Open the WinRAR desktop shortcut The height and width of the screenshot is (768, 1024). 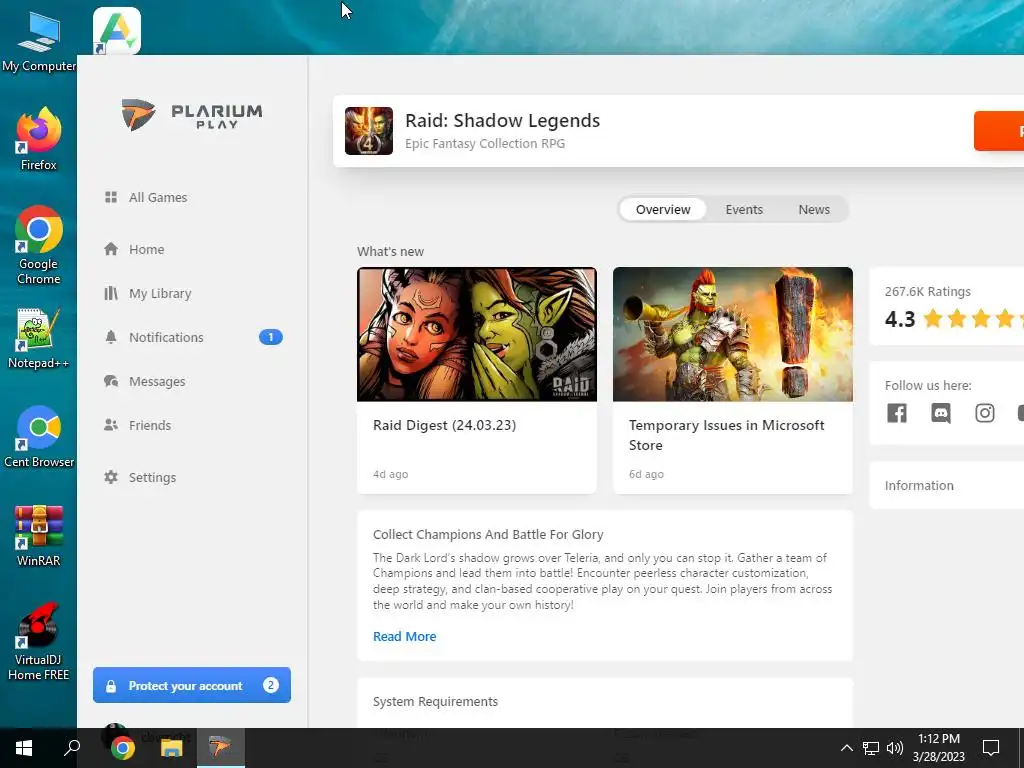[39, 536]
